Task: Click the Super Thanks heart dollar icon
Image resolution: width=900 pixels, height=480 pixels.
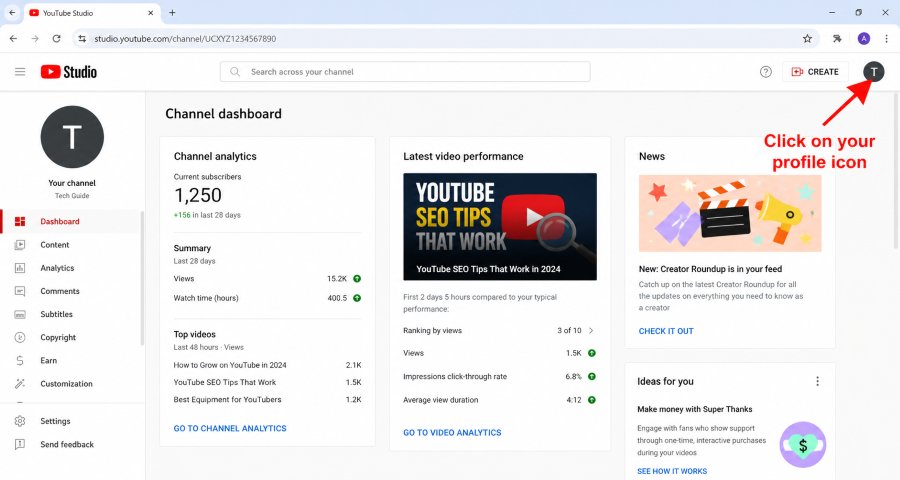Action: pyautogui.click(x=803, y=445)
